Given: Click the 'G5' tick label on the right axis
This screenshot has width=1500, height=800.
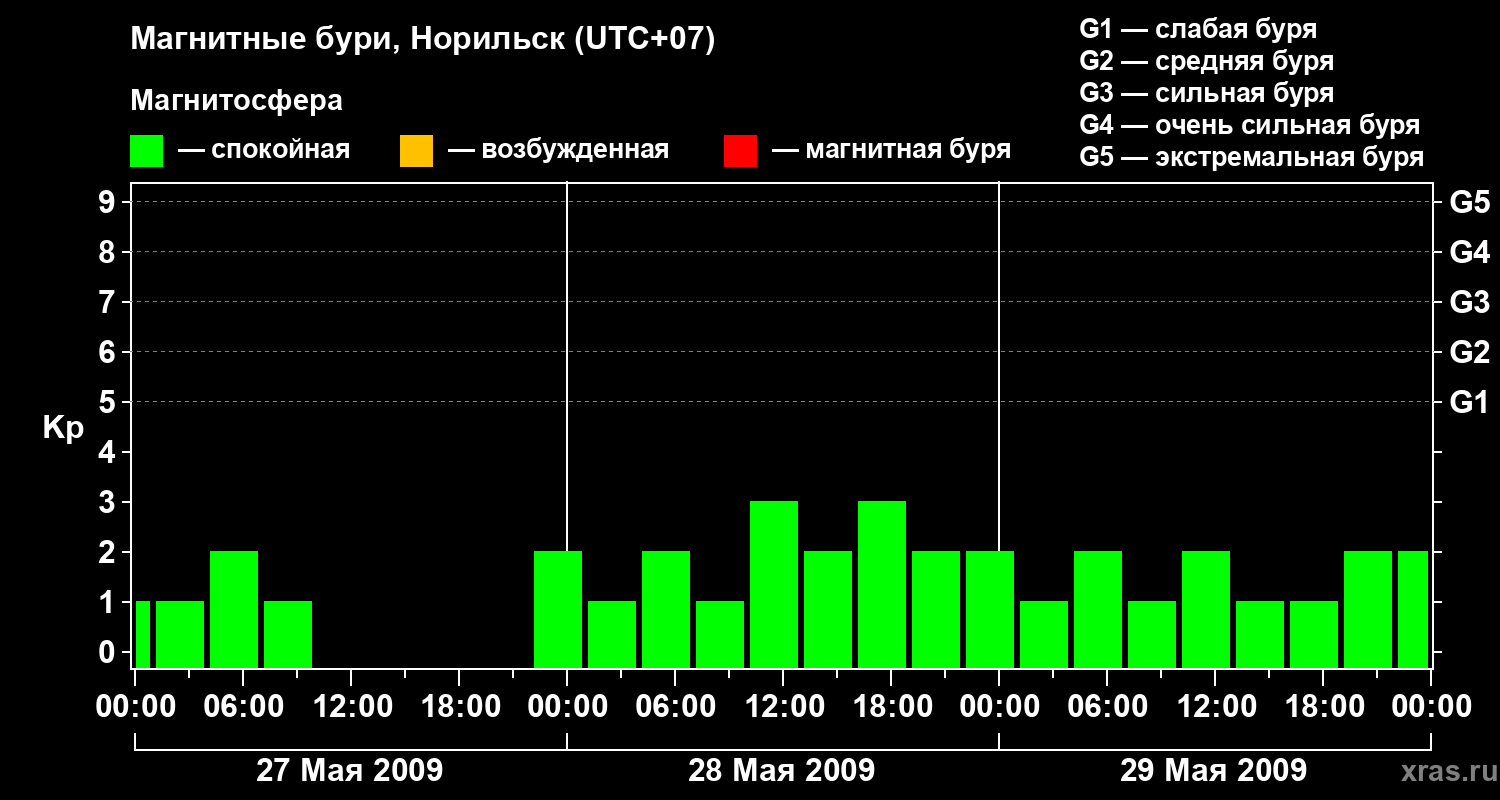Looking at the screenshot, I should 1470,202.
